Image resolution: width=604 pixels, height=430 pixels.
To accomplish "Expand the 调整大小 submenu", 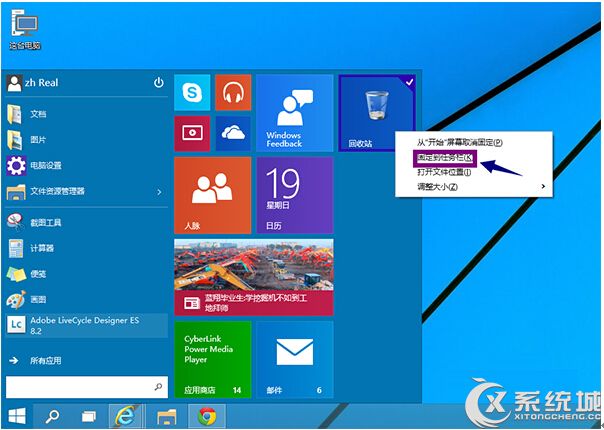I will (x=544, y=186).
